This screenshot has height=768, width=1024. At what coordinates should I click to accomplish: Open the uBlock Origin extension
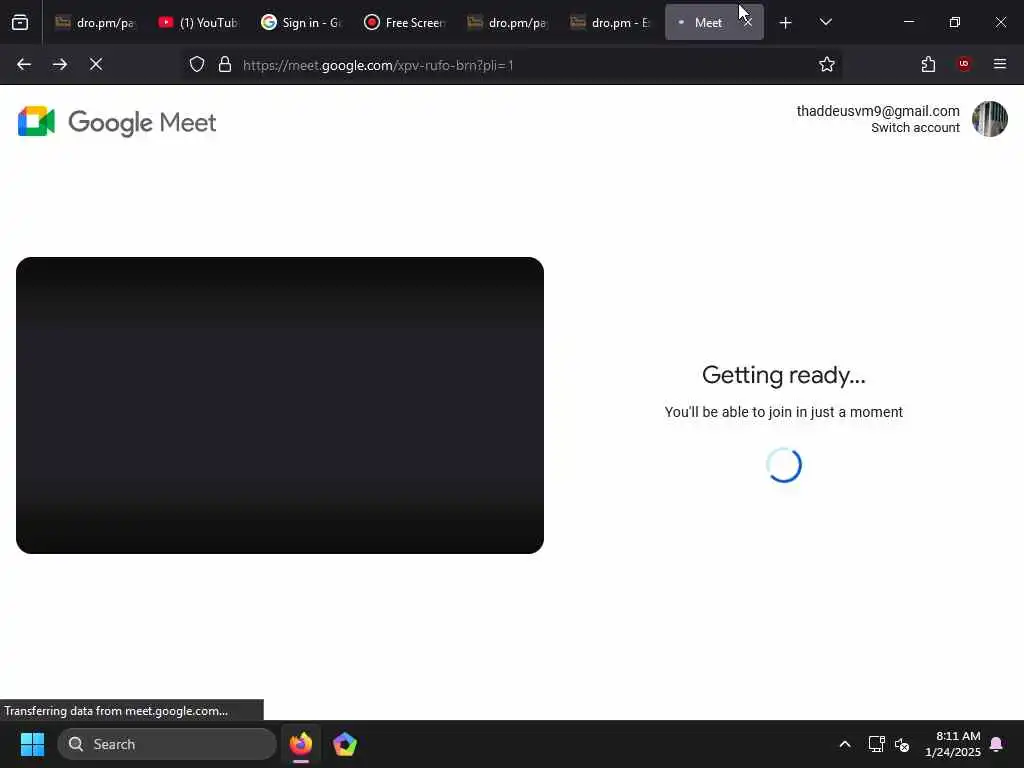964,65
